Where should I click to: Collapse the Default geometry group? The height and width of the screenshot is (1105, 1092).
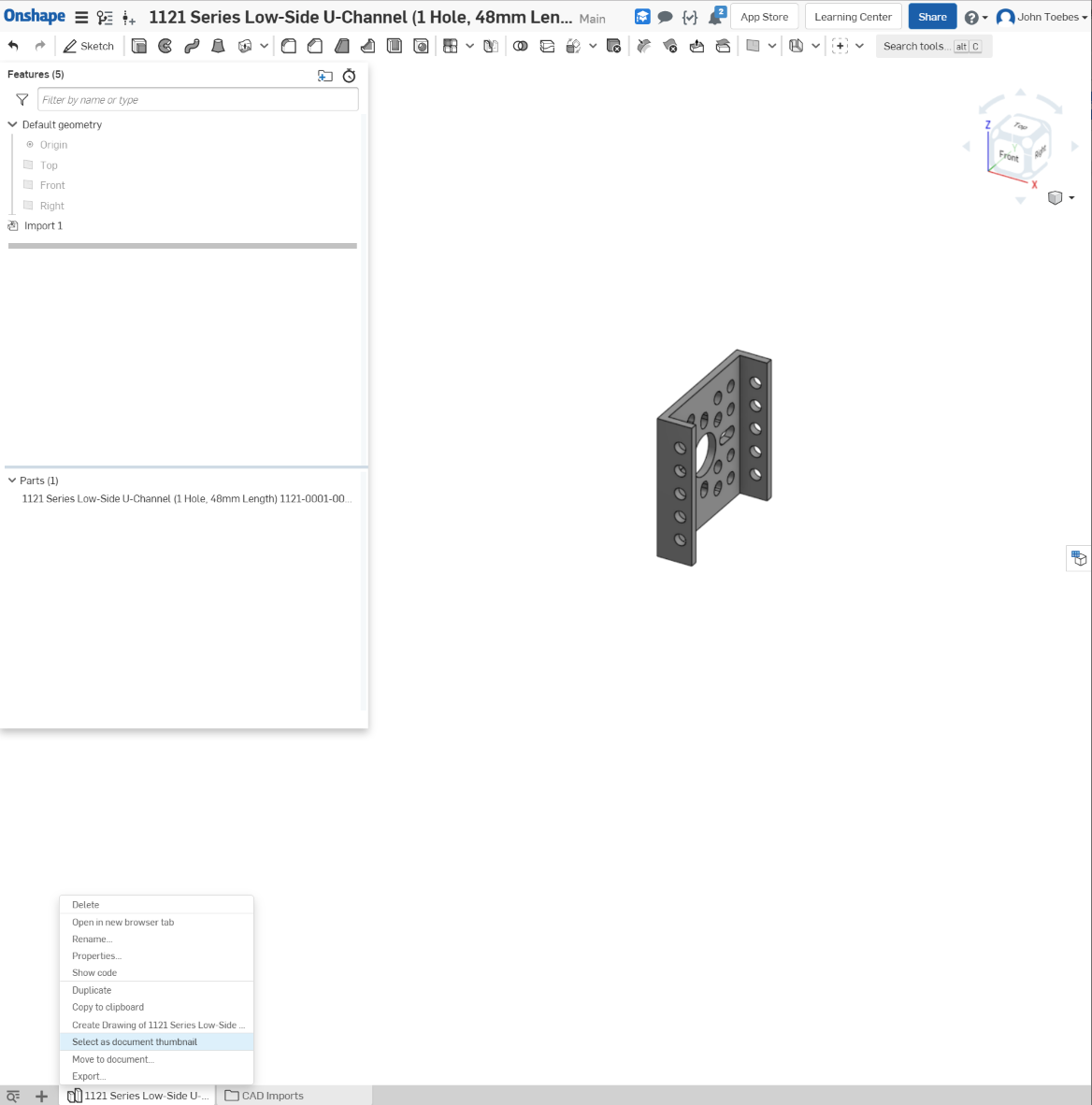[12, 124]
